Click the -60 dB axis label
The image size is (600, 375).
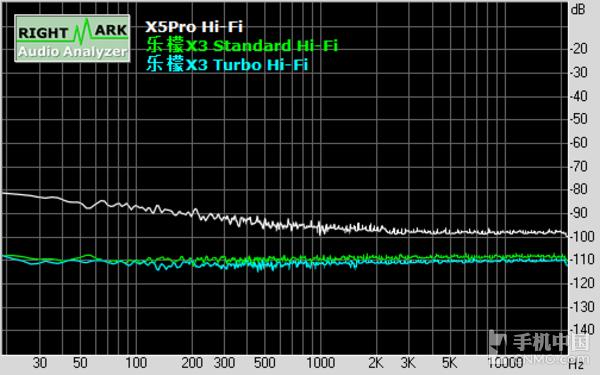[x=579, y=142]
